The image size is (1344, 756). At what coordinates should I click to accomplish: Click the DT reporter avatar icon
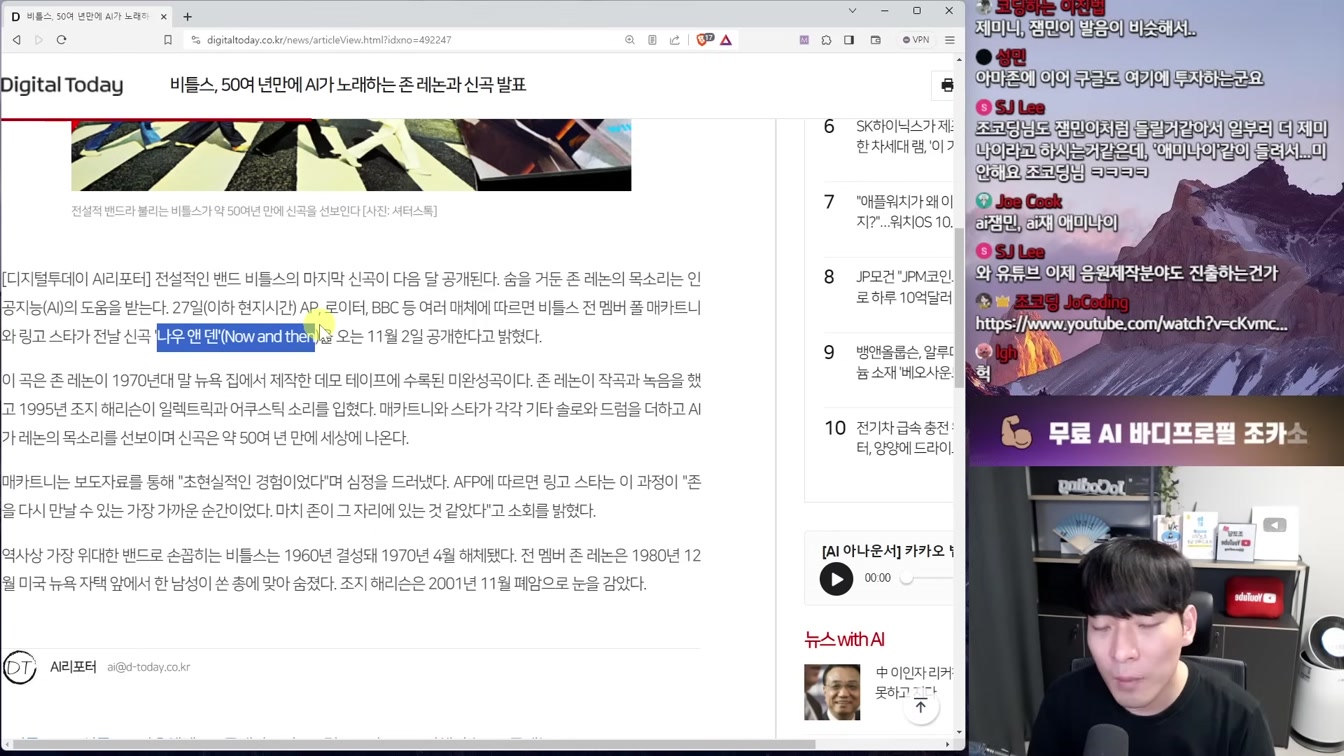click(19, 667)
